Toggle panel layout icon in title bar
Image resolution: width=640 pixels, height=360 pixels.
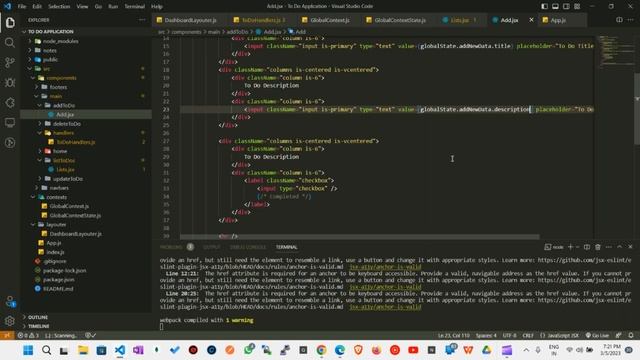(x=555, y=6)
